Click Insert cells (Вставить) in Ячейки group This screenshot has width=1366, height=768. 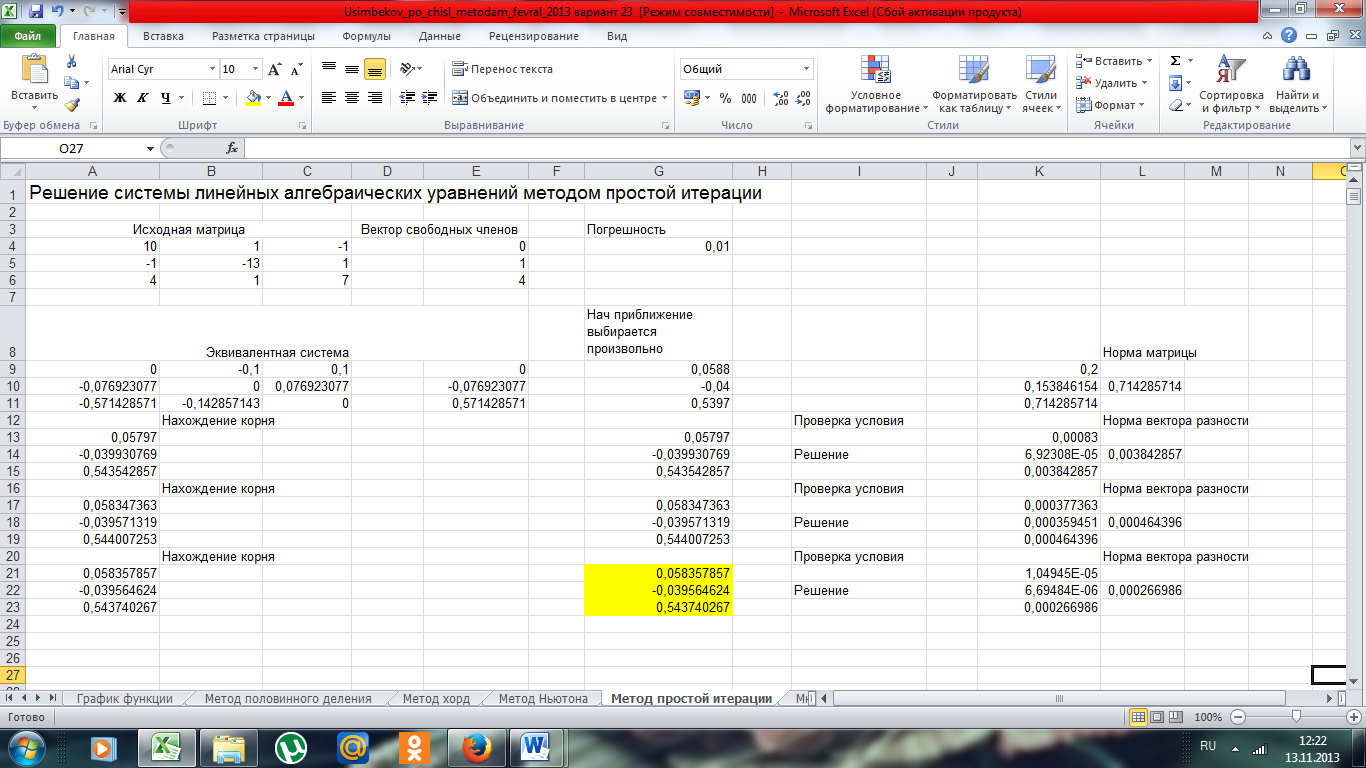click(x=1114, y=61)
